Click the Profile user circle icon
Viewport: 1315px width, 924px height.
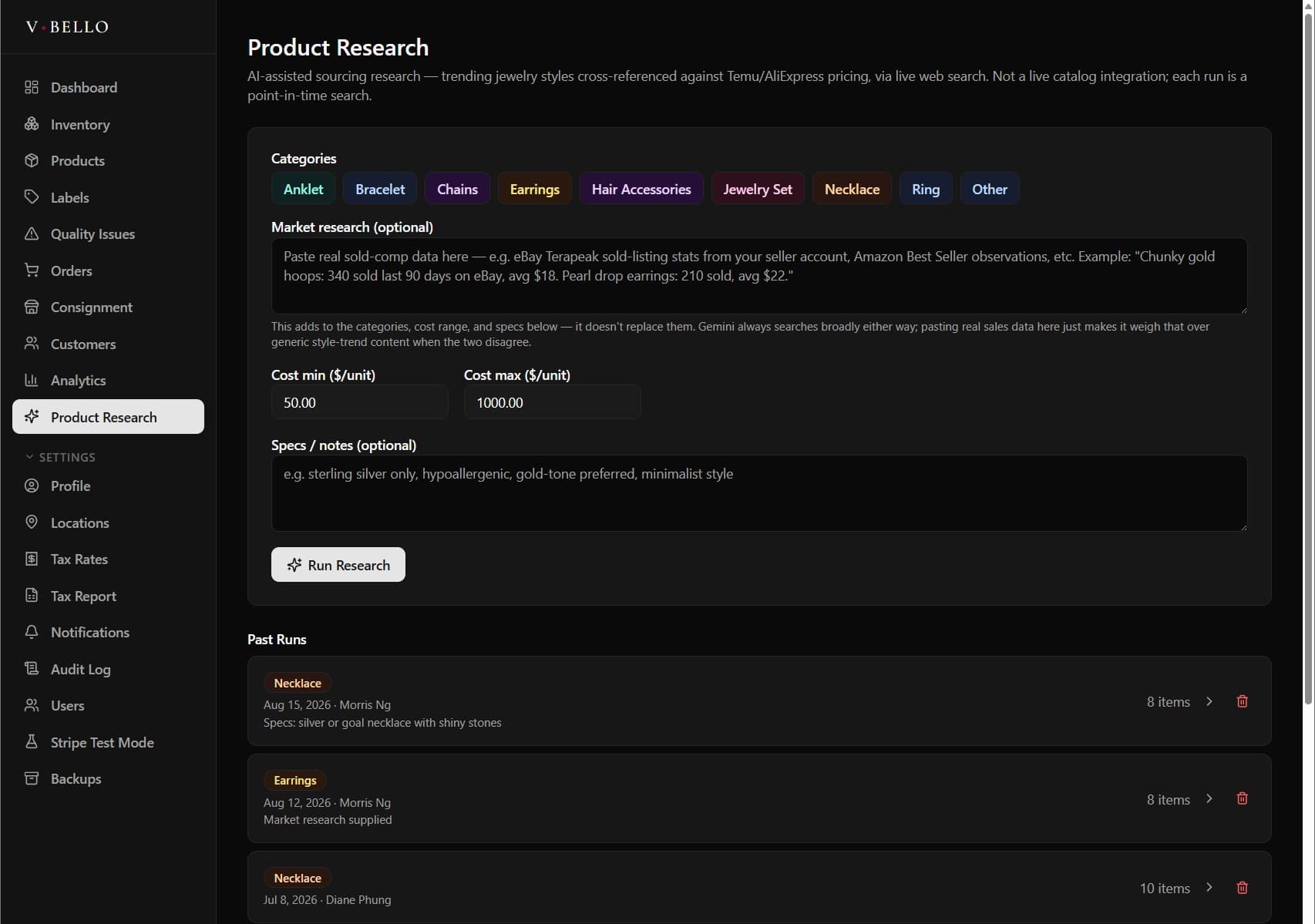(x=32, y=486)
